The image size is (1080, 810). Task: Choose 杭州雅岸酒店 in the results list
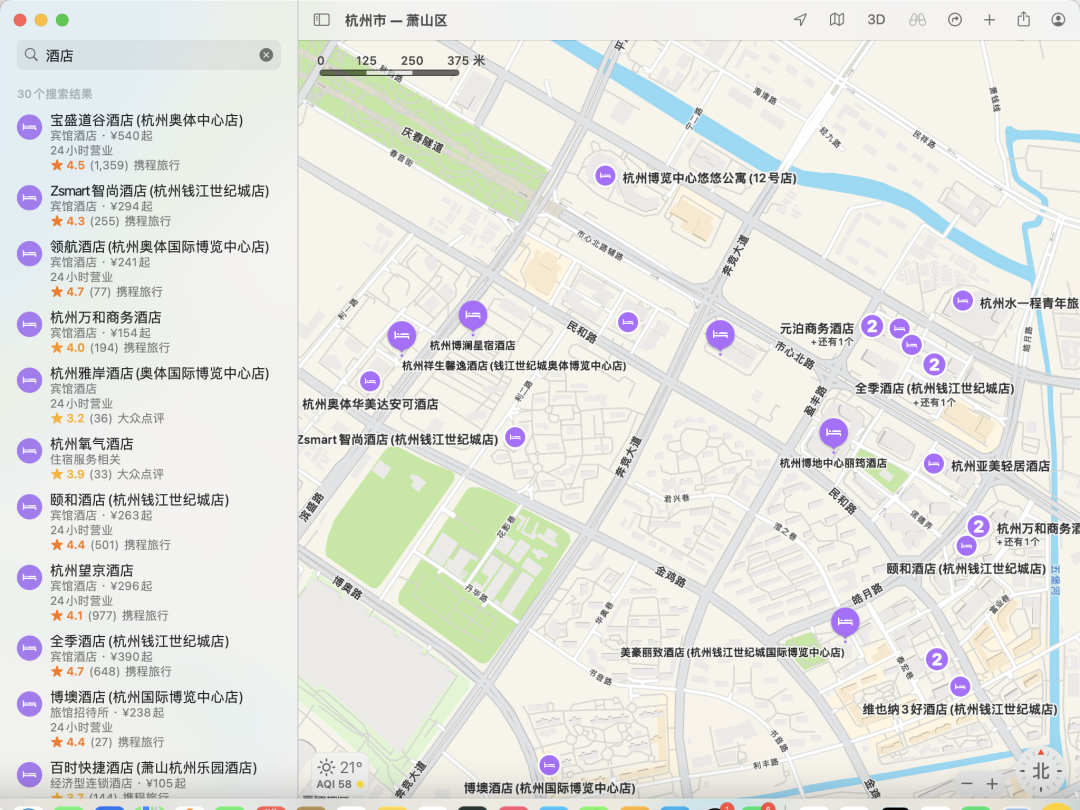pos(149,396)
